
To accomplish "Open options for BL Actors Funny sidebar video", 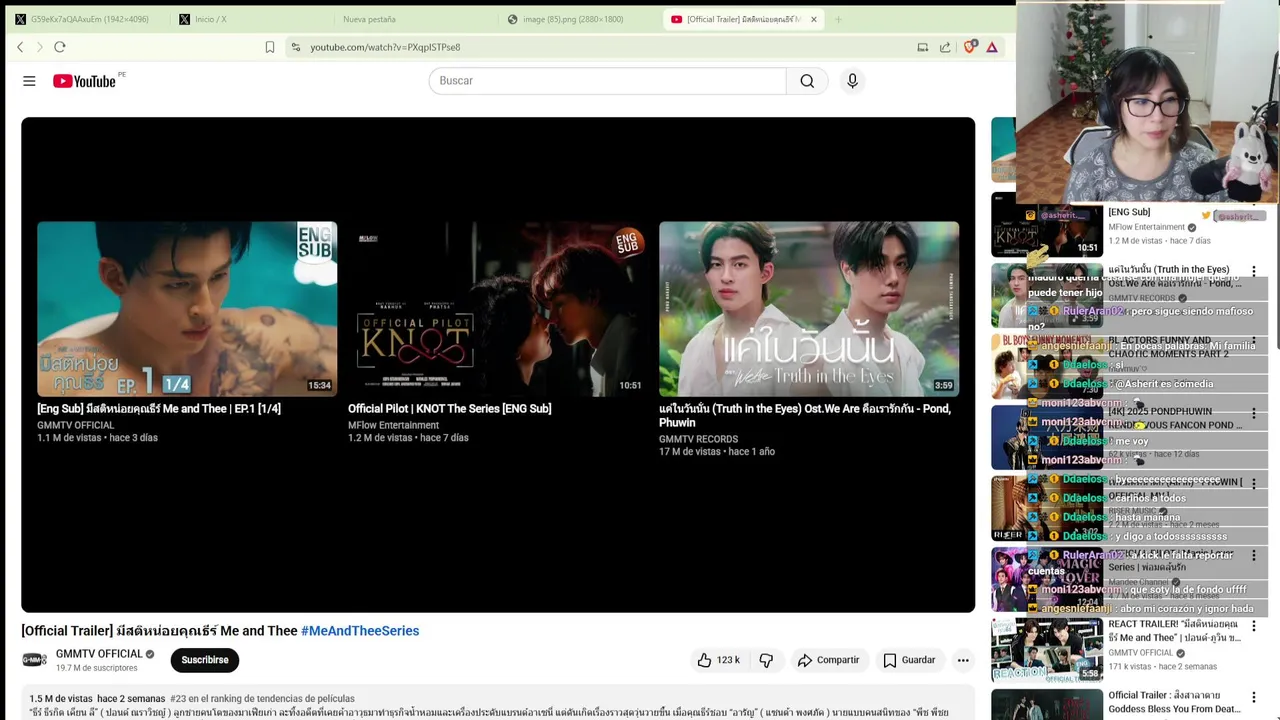I will tap(1254, 342).
